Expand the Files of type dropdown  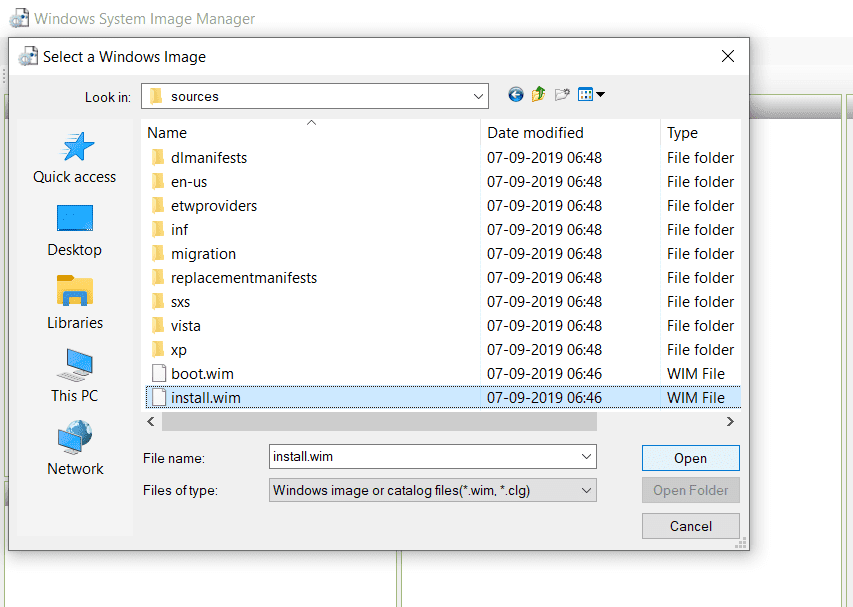pos(586,490)
